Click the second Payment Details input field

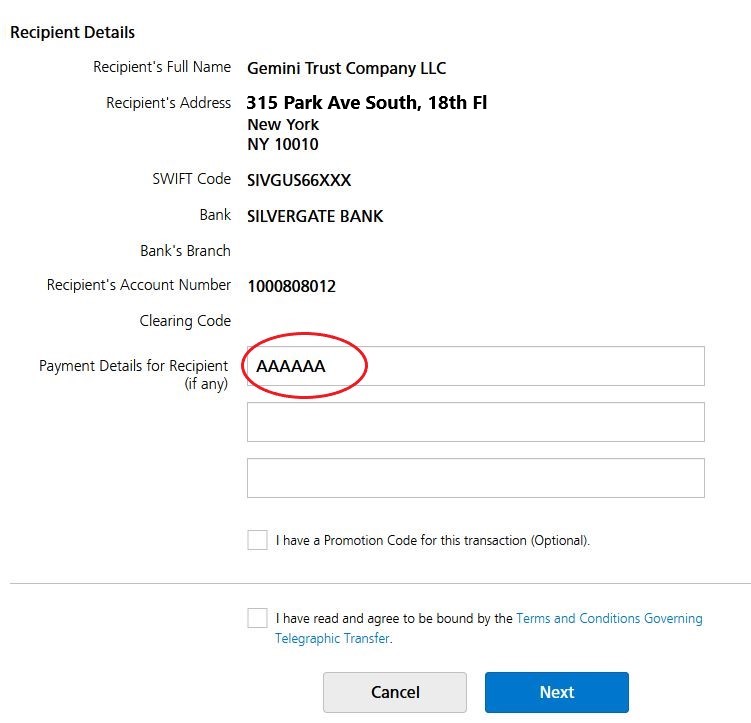[475, 422]
